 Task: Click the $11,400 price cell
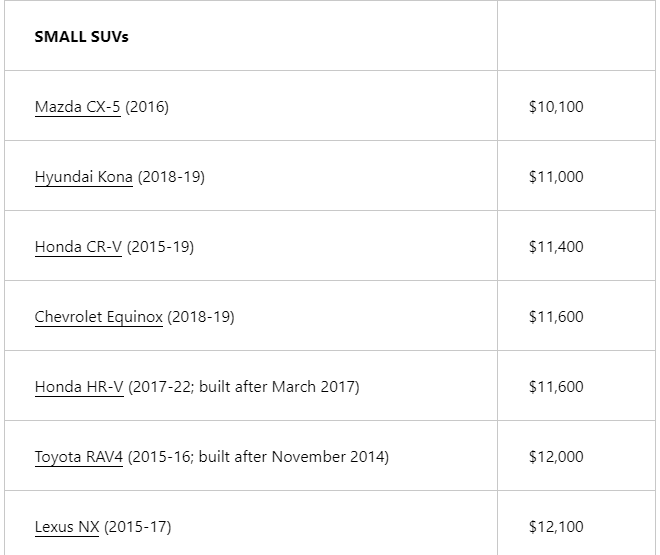(x=555, y=247)
